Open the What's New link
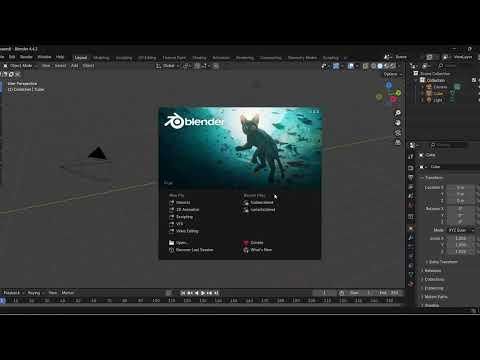 coord(261,250)
